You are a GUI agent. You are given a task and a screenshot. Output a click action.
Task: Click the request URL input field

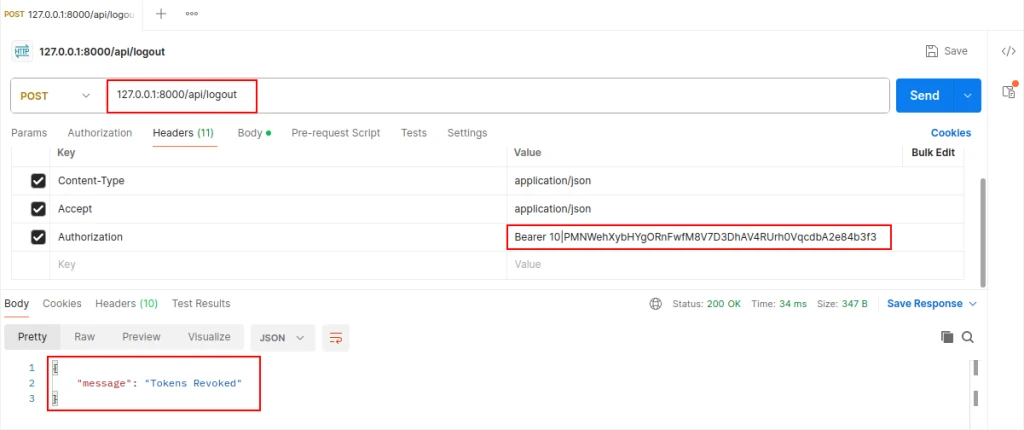[500, 96]
